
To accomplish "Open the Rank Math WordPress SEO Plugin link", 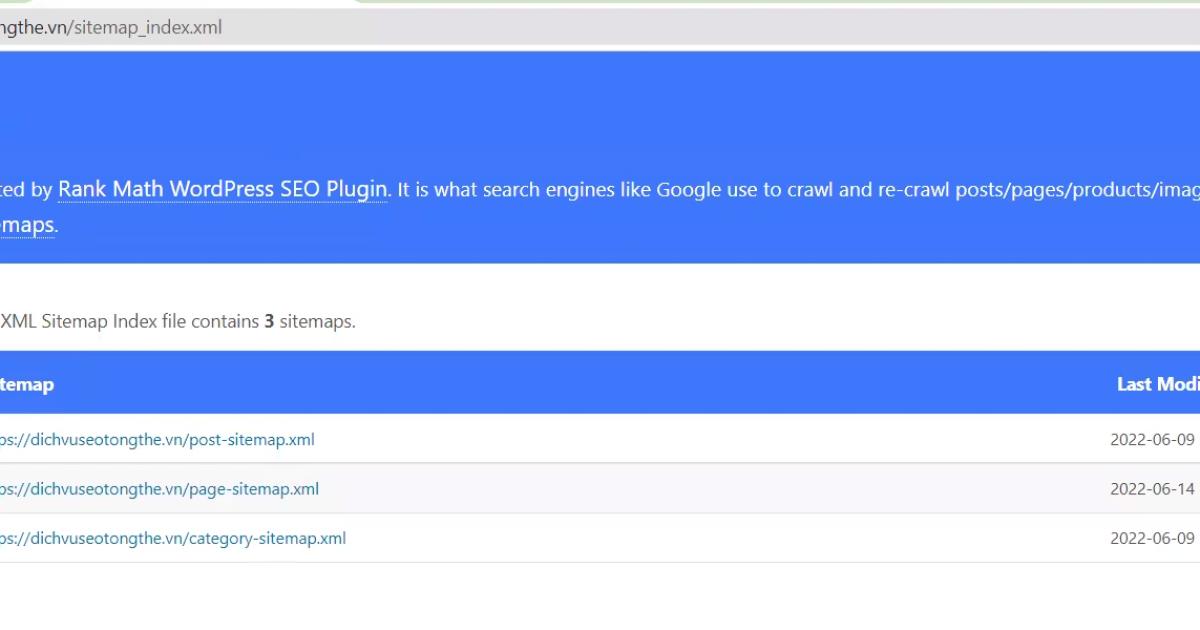I will click(222, 189).
